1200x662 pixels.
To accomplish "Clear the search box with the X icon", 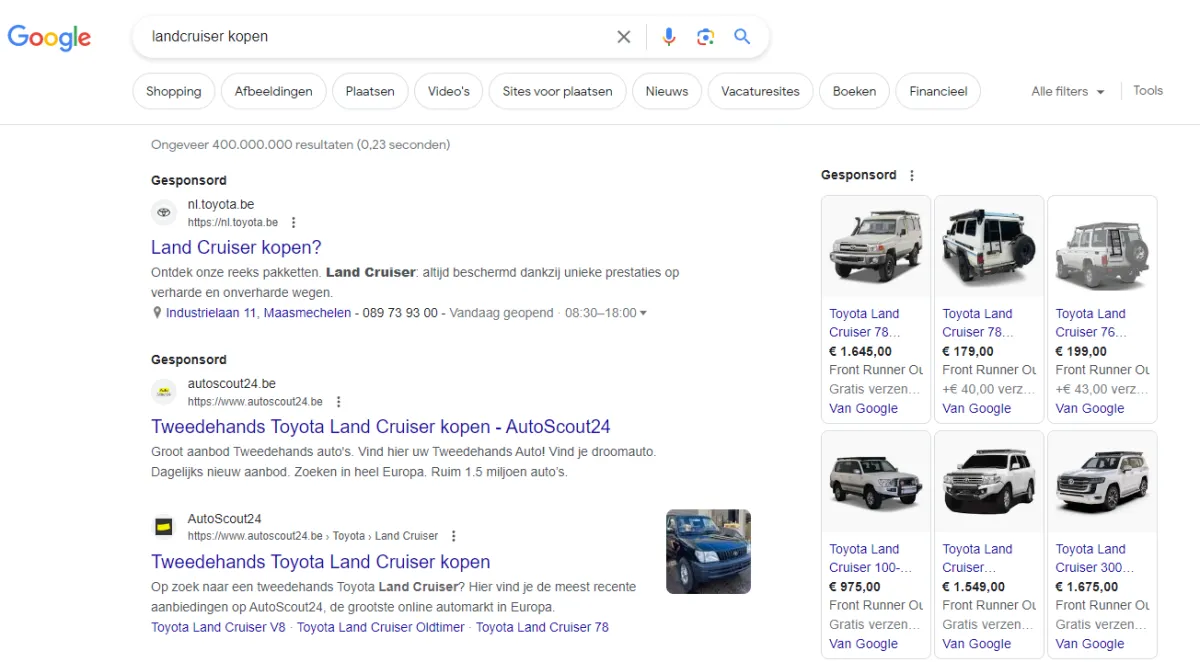I will tap(624, 37).
